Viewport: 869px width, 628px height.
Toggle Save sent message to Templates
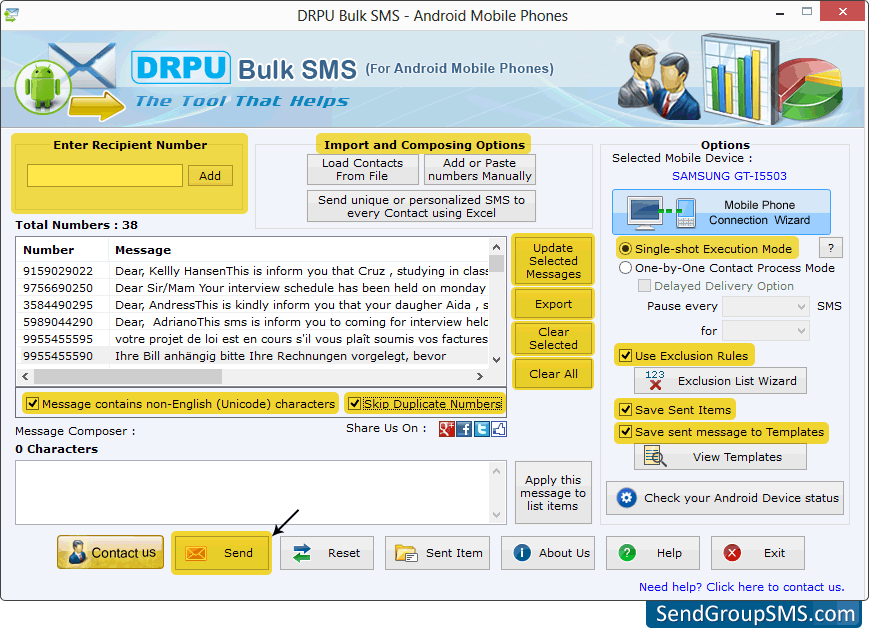(625, 432)
